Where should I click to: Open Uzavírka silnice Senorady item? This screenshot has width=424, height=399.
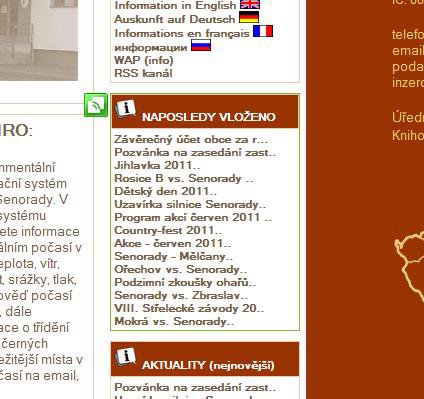[190, 204]
